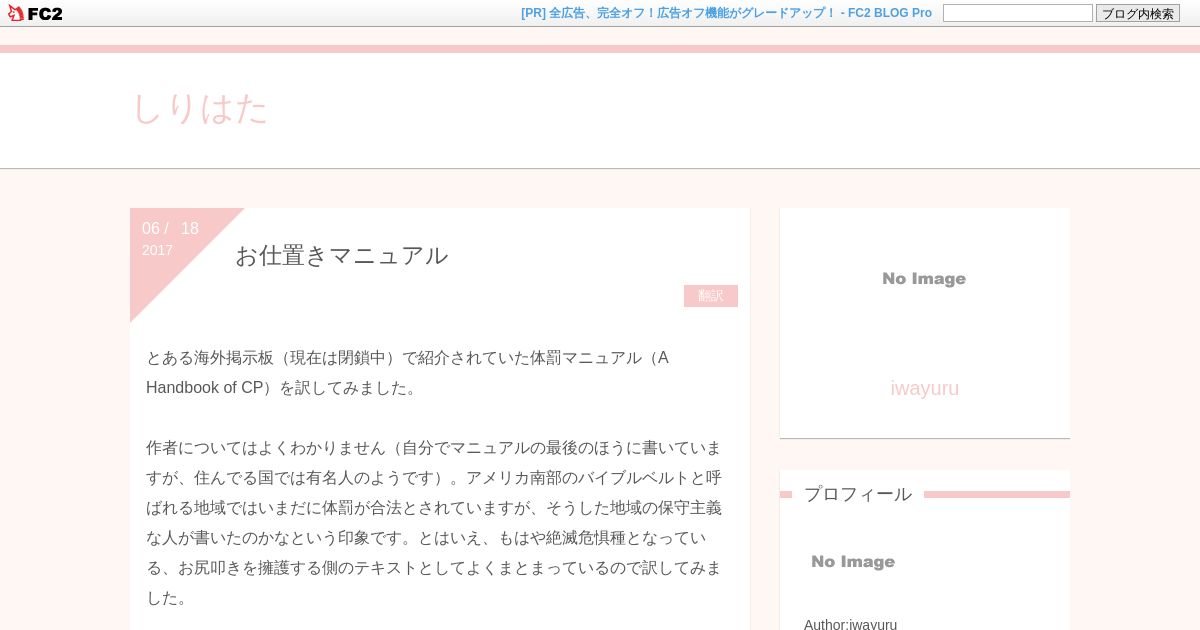The height and width of the screenshot is (630, 1200).
Task: View the small No Image in プロフィール
Action: [x=853, y=562]
